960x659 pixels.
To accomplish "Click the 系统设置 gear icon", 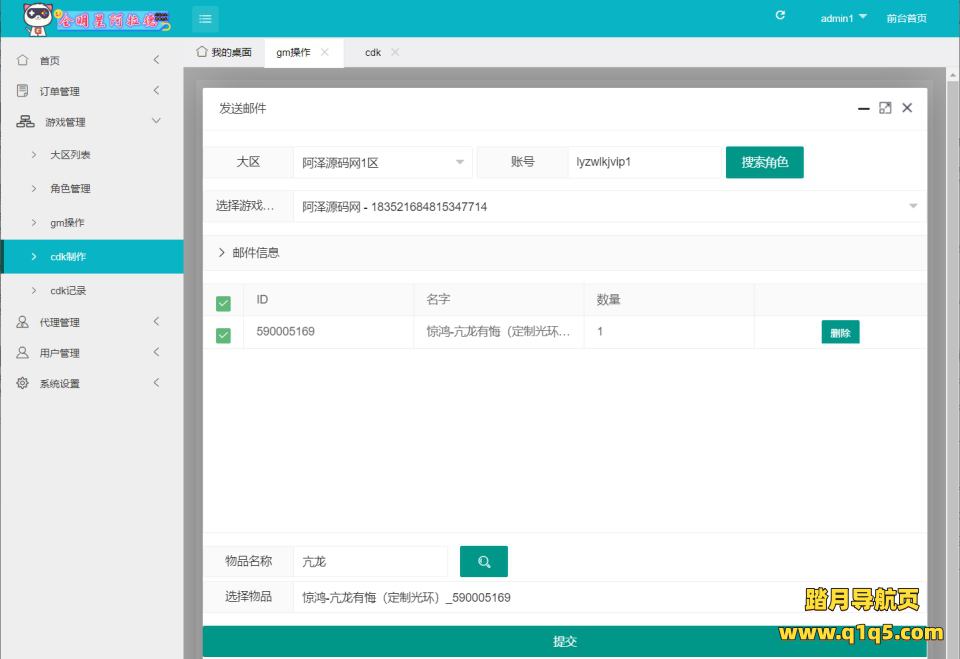I will (x=23, y=383).
